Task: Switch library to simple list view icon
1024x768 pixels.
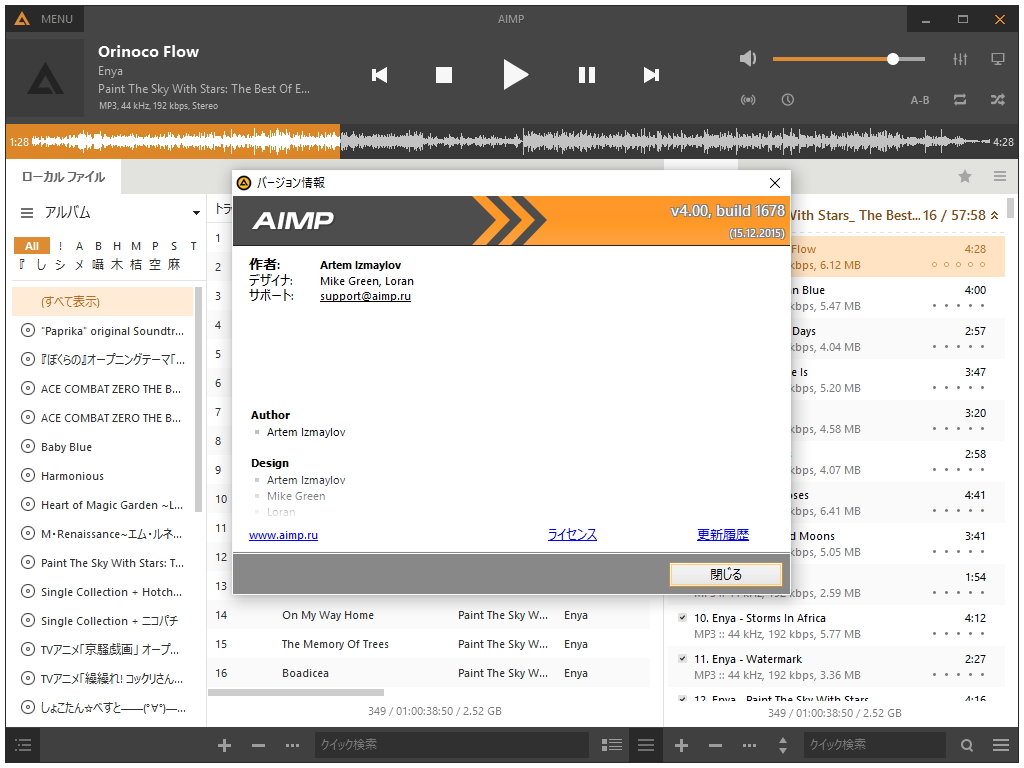Action: coord(646,744)
